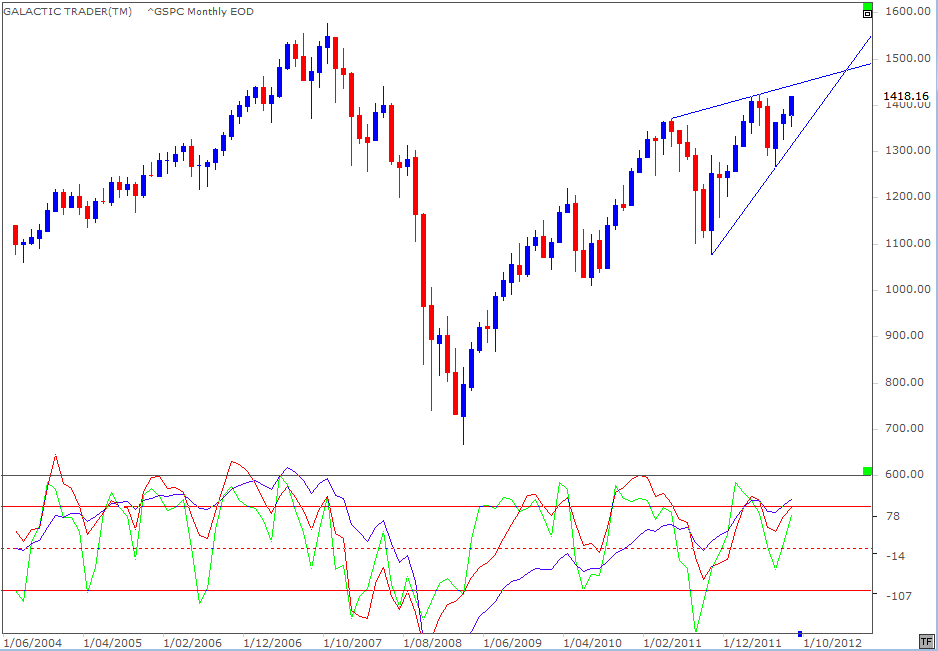Click the 1/10/2007 date label
938x651 pixels.
tap(352, 643)
